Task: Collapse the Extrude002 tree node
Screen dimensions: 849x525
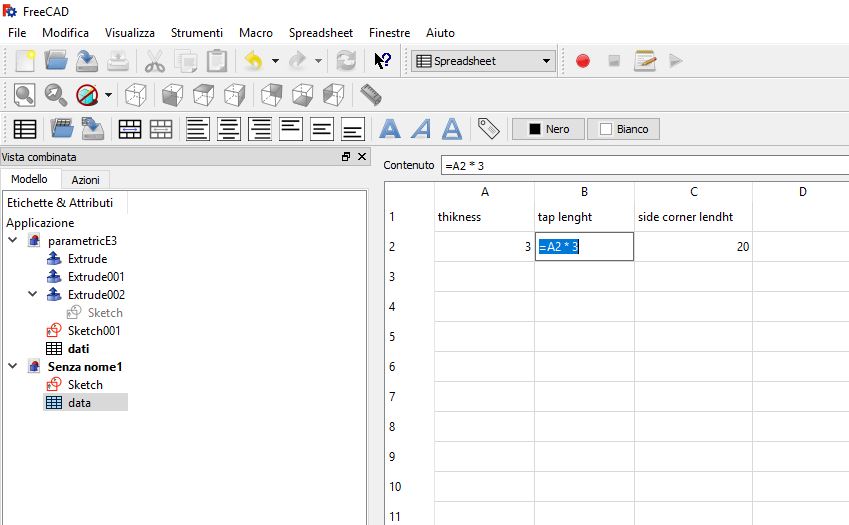Action: coord(33,294)
